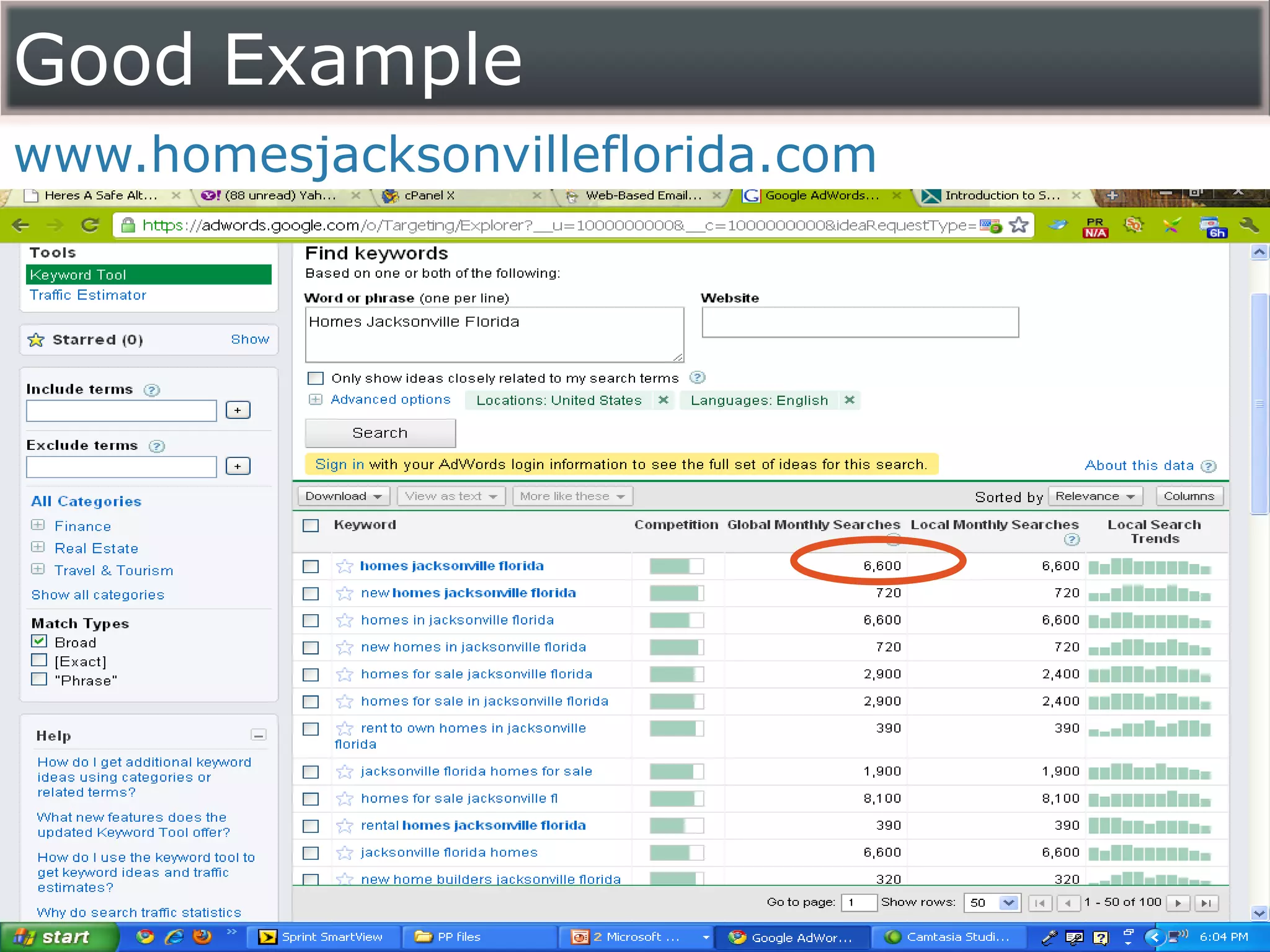Screen dimensions: 1270x952
Task: Switch to the Web-Based Email tab
Action: click(x=642, y=196)
